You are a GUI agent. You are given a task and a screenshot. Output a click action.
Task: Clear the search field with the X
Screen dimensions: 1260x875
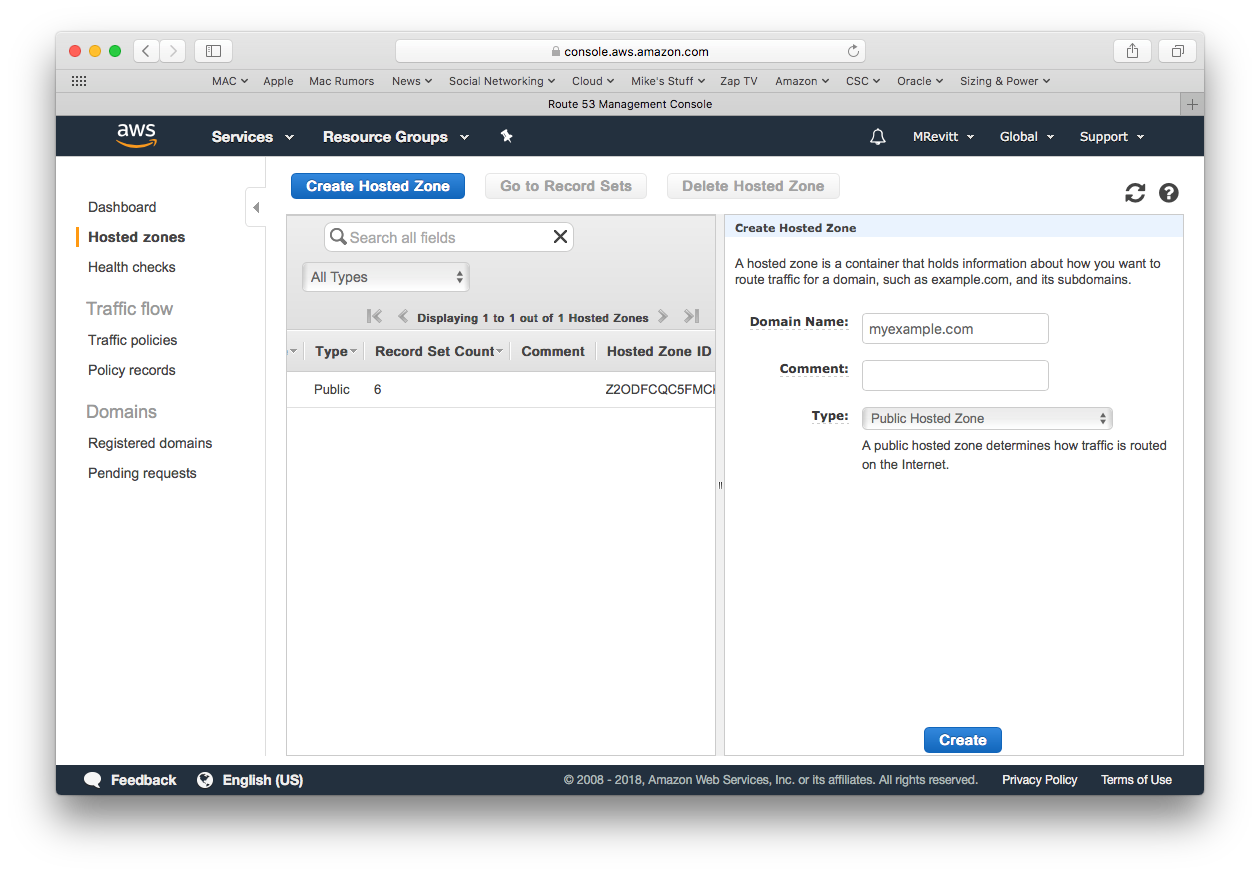pyautogui.click(x=560, y=237)
